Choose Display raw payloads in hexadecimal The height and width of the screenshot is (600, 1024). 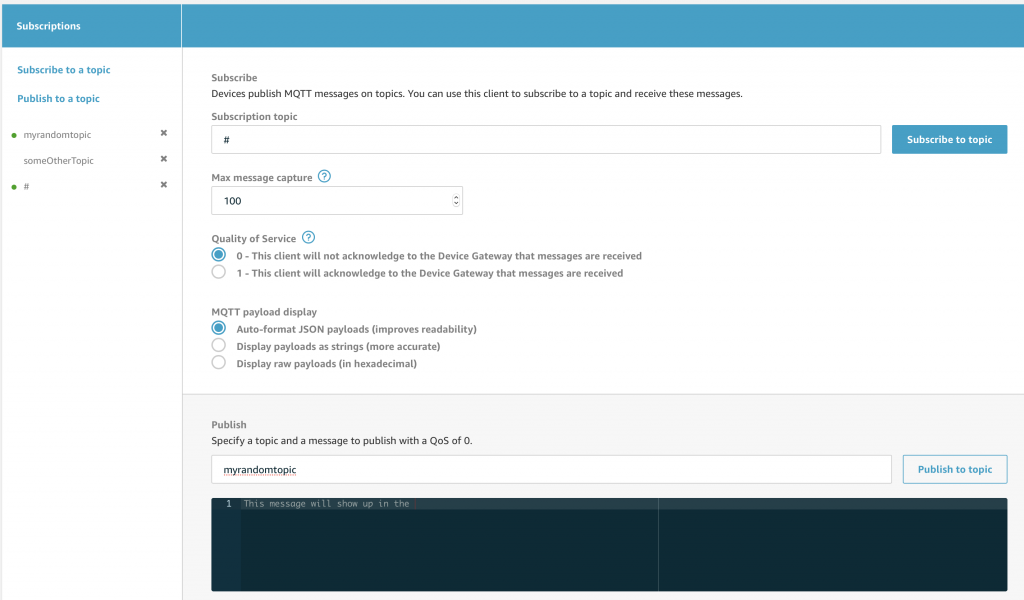coord(219,362)
